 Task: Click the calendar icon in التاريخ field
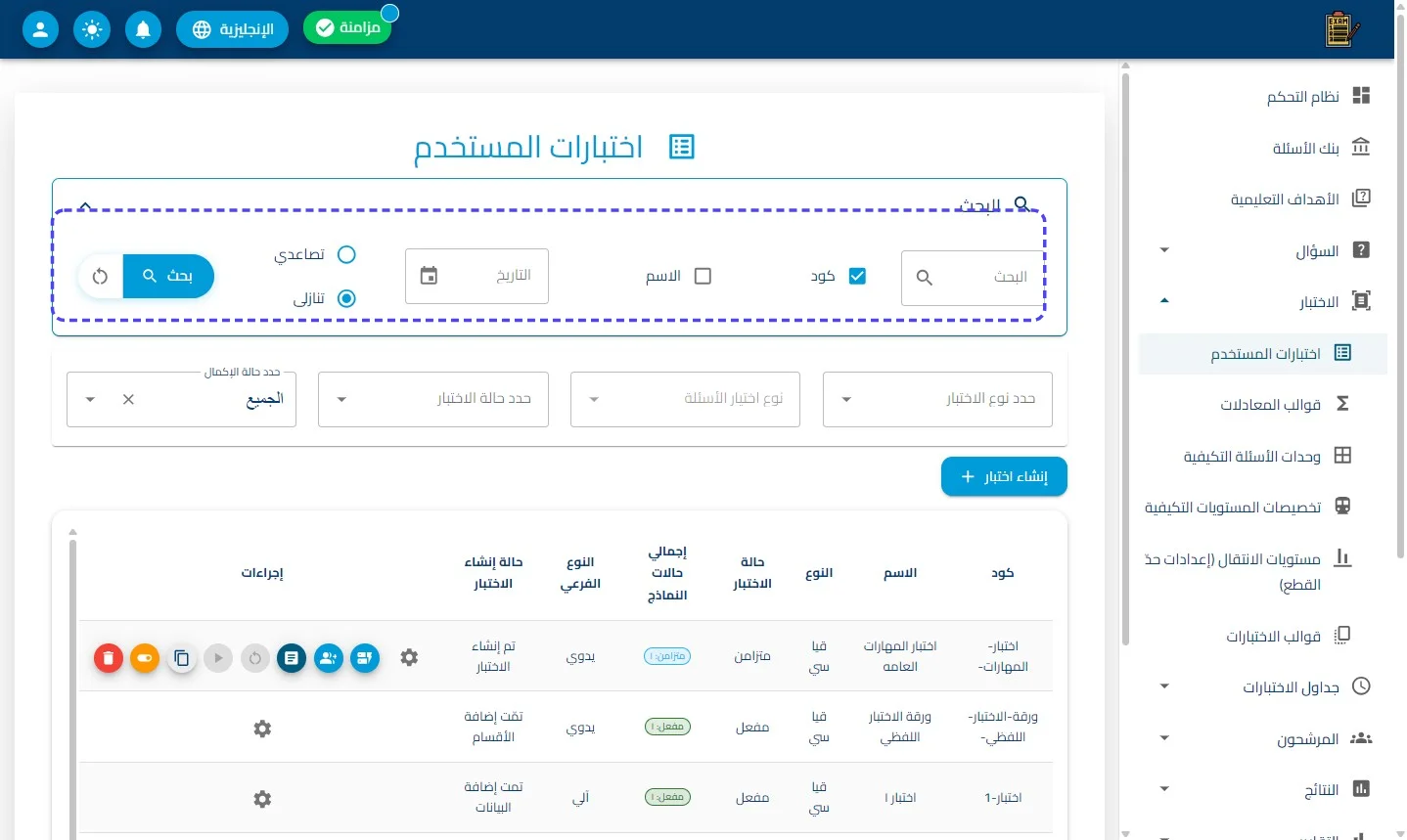(x=429, y=276)
